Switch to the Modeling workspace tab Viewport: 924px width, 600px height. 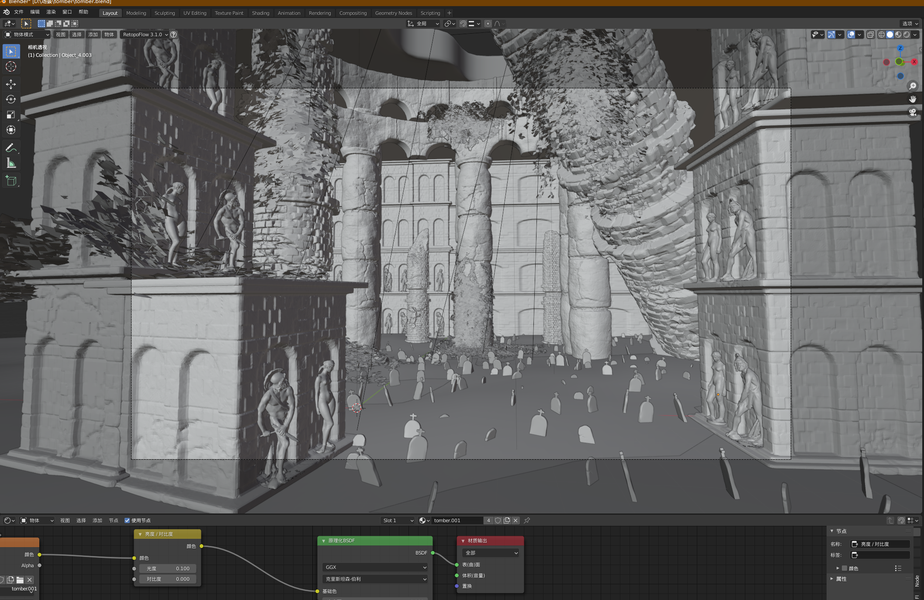coord(136,12)
